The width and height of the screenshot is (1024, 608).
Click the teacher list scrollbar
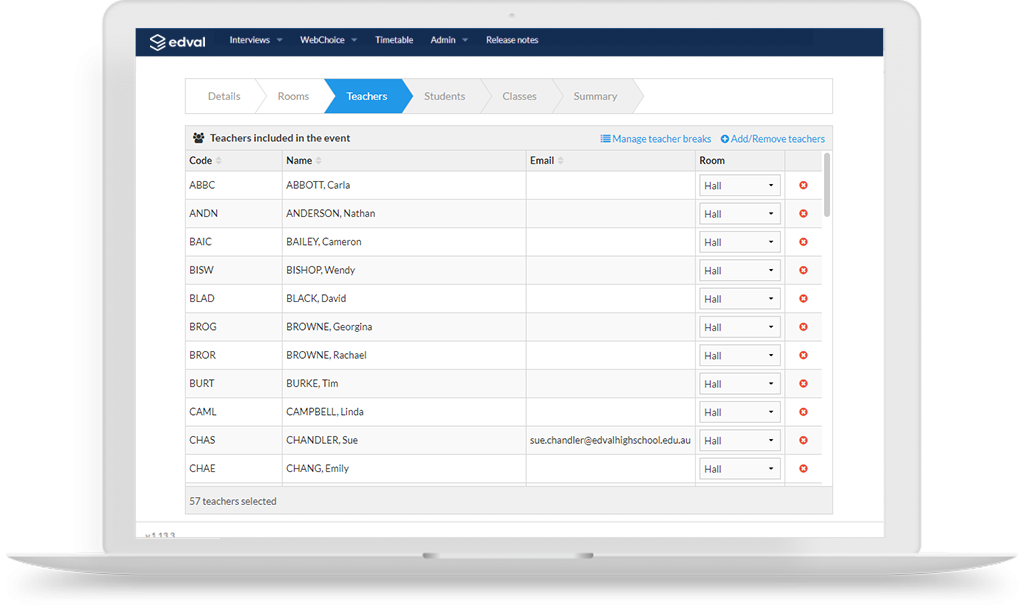pos(827,185)
